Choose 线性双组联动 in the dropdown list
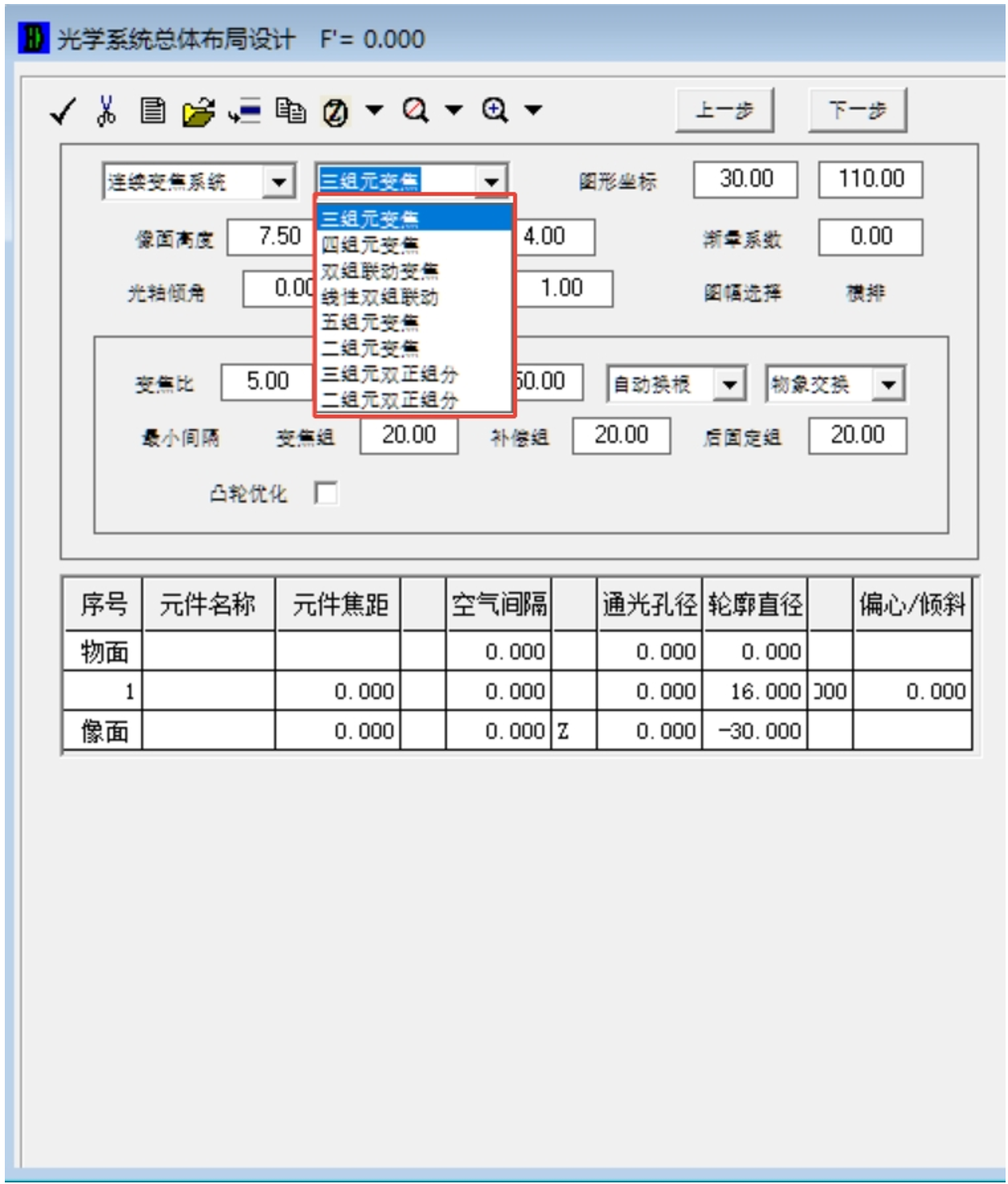Image resolution: width=1008 pixels, height=1184 pixels. coord(380,297)
